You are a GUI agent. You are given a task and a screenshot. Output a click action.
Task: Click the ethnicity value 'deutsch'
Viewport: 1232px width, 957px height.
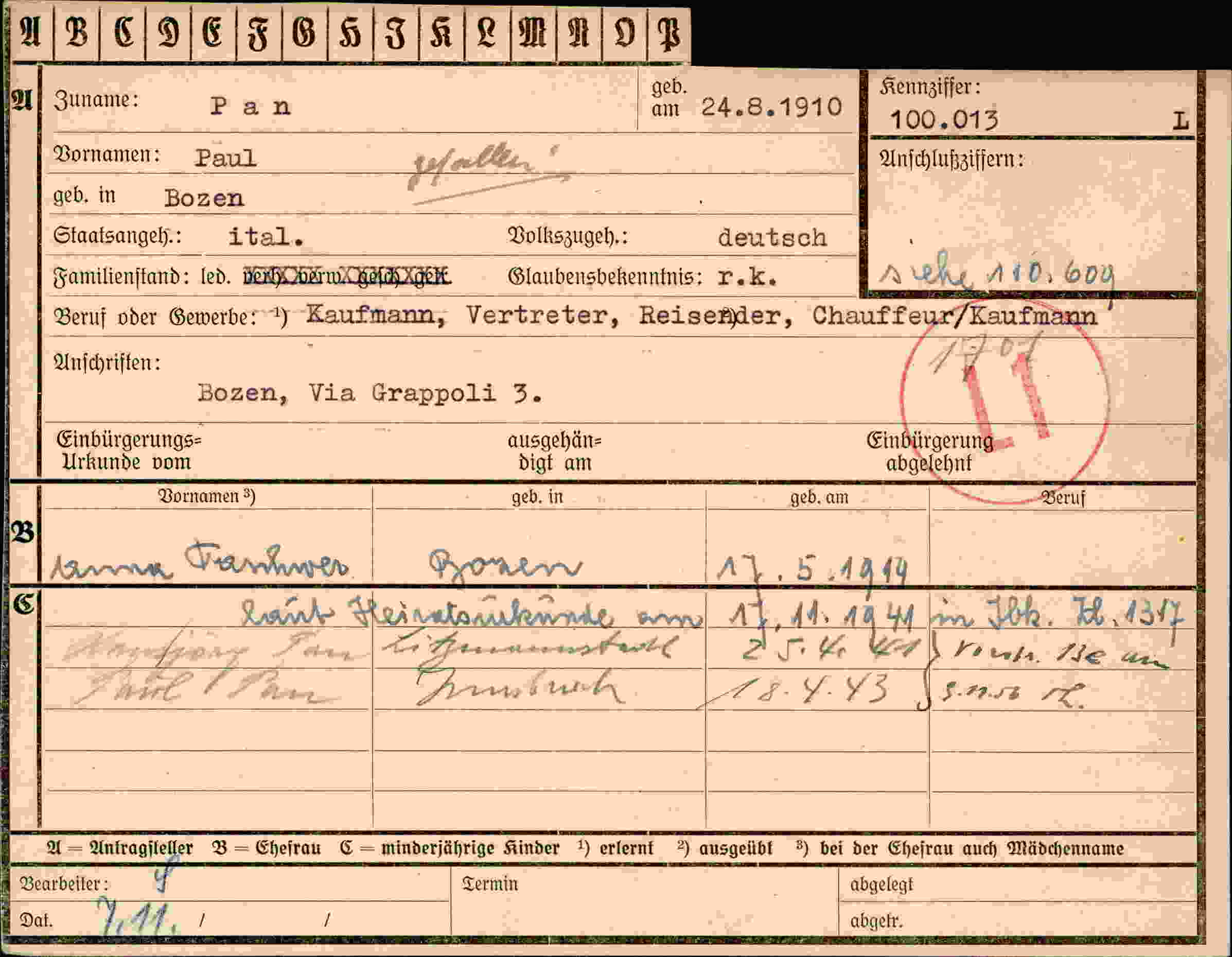[772, 237]
